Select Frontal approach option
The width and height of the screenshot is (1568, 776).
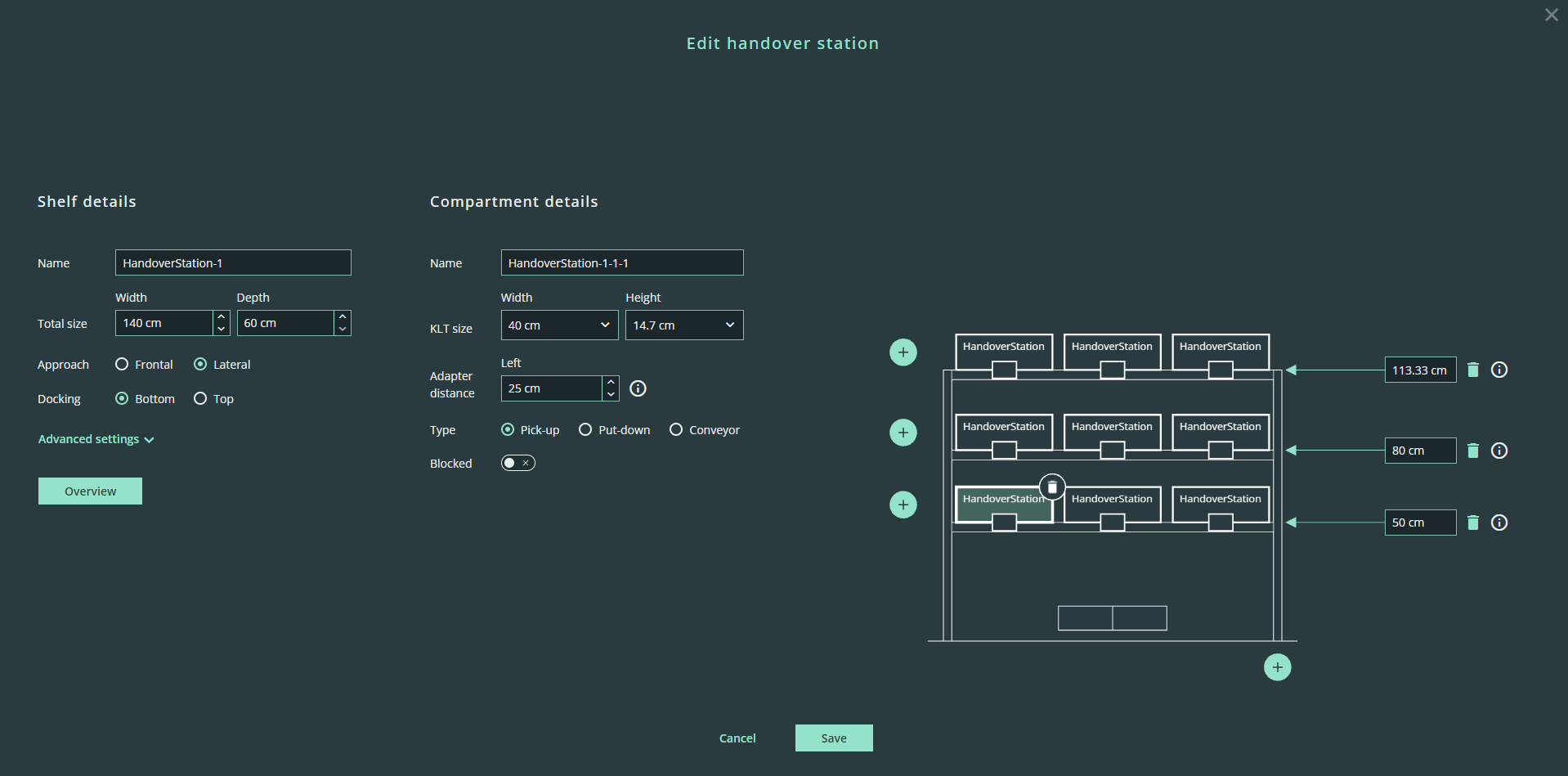tap(122, 365)
